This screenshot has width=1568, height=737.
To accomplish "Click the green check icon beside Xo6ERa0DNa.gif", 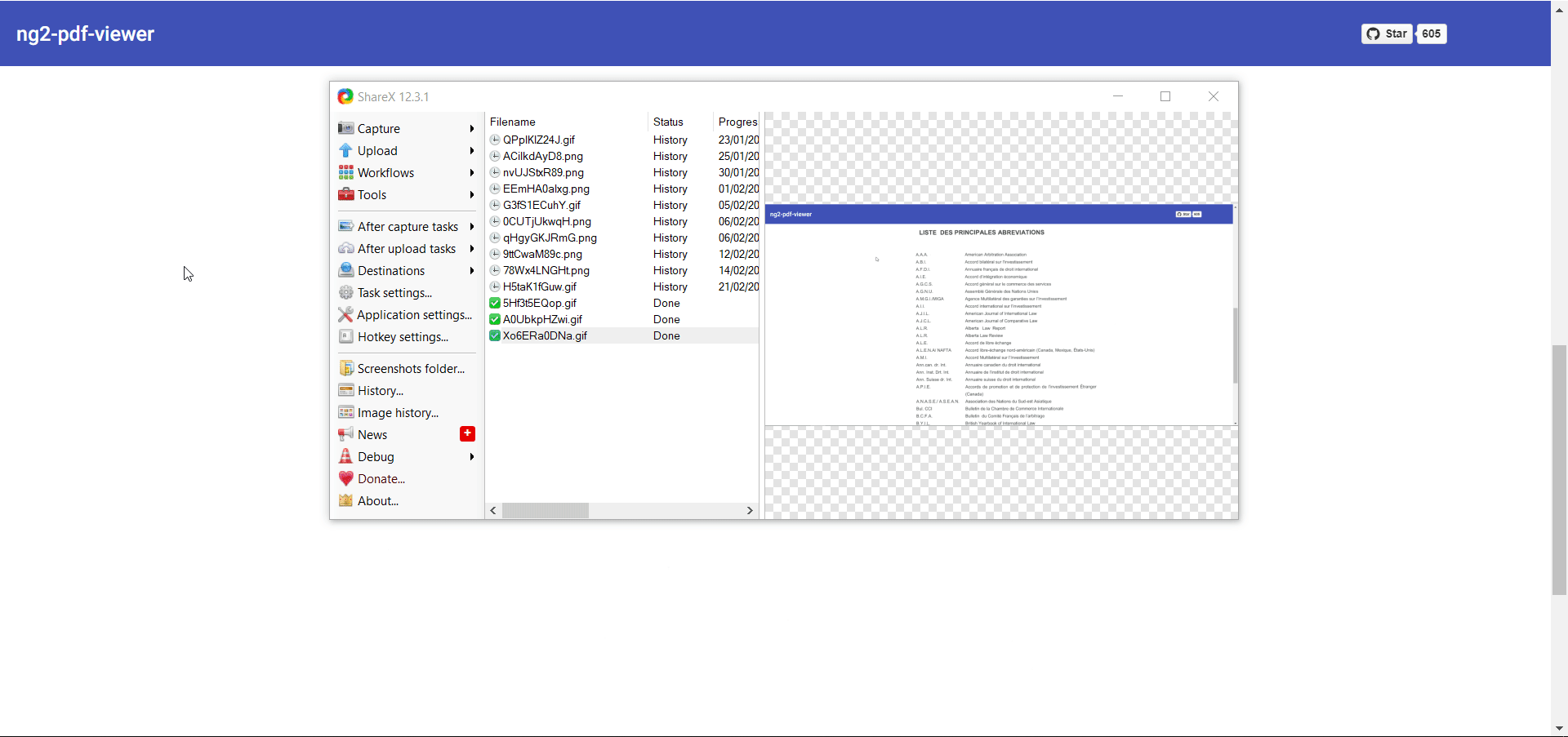I will pos(495,335).
